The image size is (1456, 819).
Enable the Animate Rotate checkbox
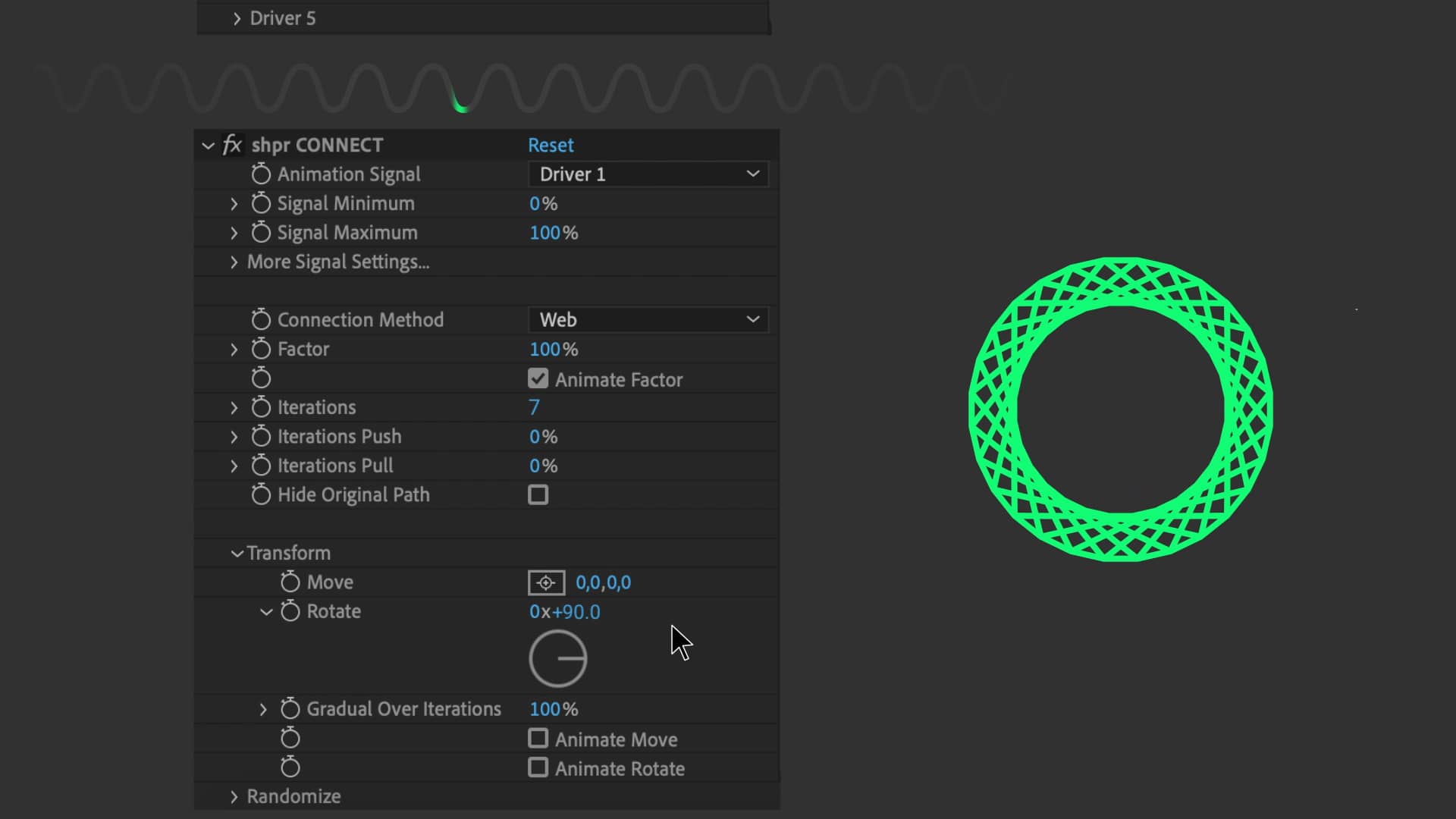(538, 767)
